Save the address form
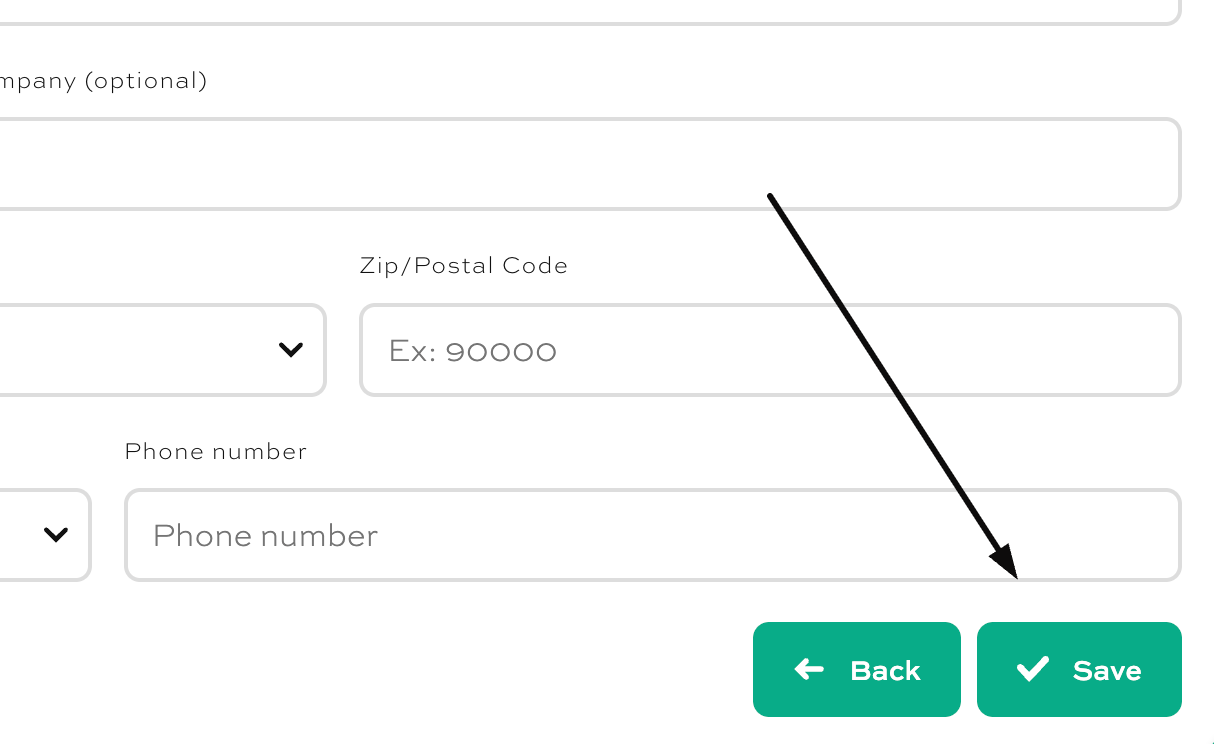 point(1079,669)
